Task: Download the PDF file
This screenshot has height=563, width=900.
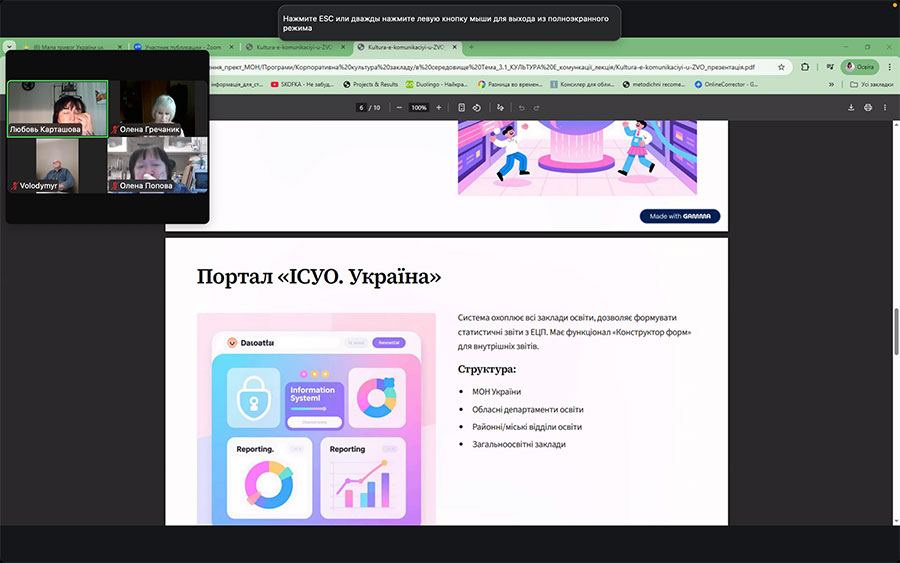Action: 851,107
